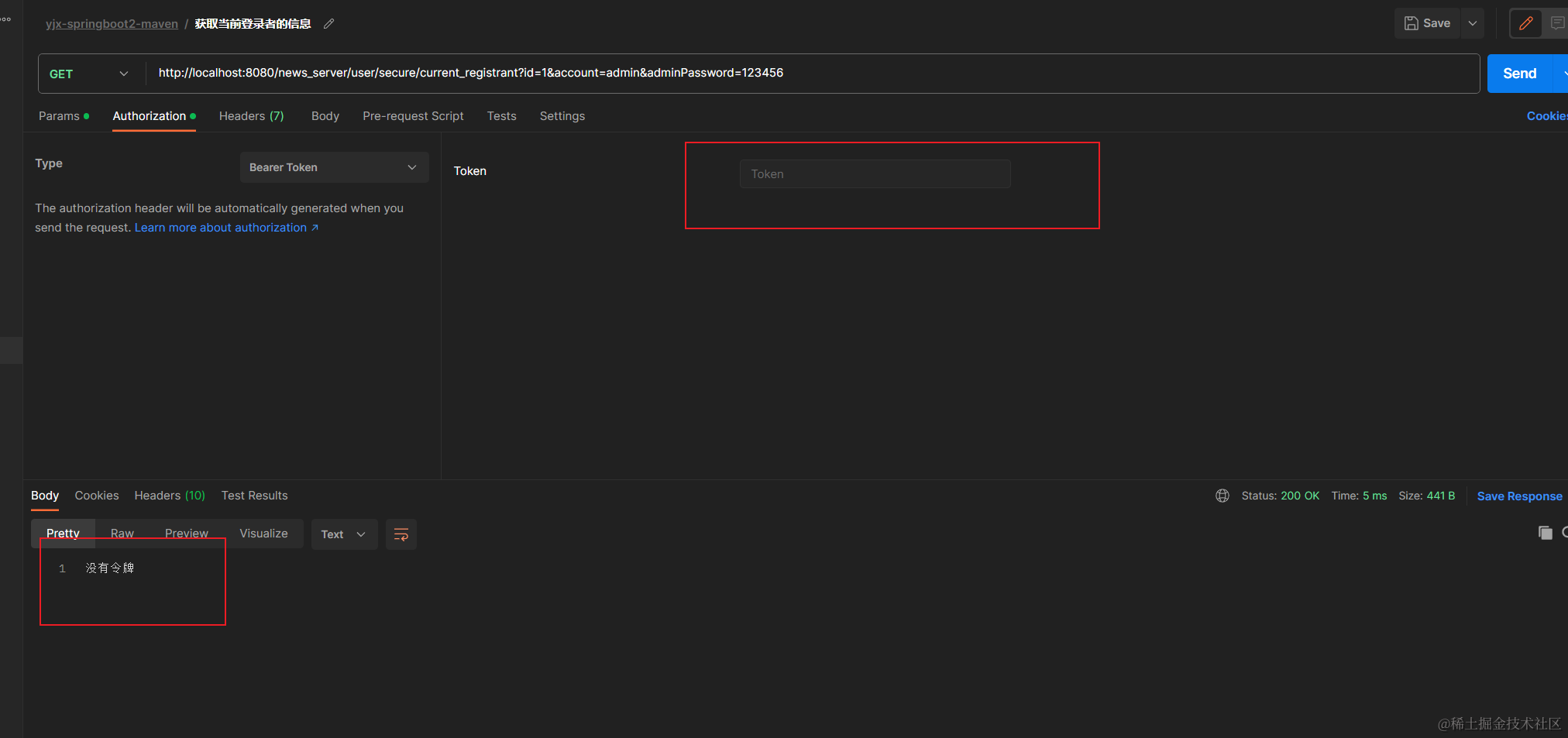1568x738 pixels.
Task: Expand the Text format dropdown
Action: pos(344,534)
